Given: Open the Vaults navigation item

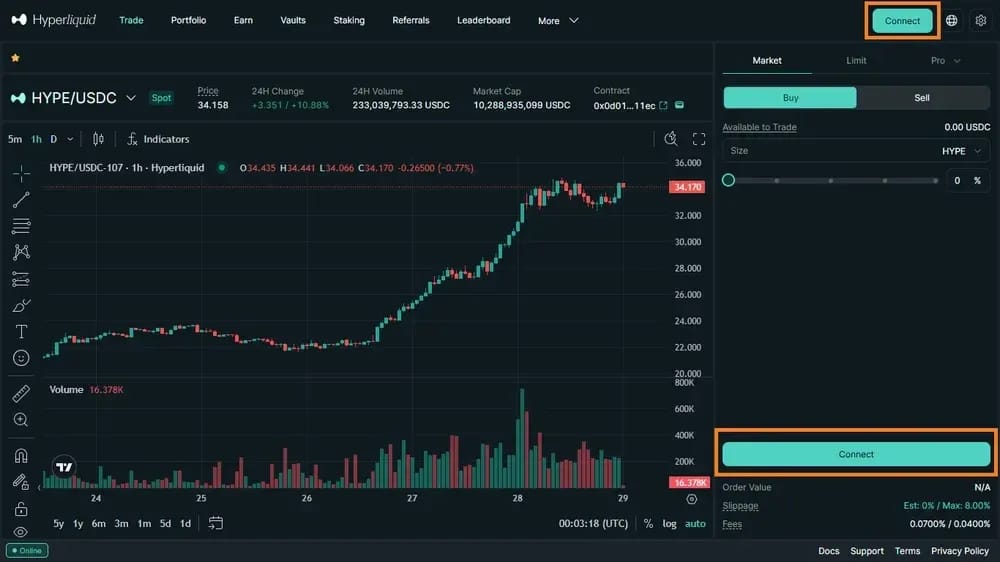Looking at the screenshot, I should 293,20.
